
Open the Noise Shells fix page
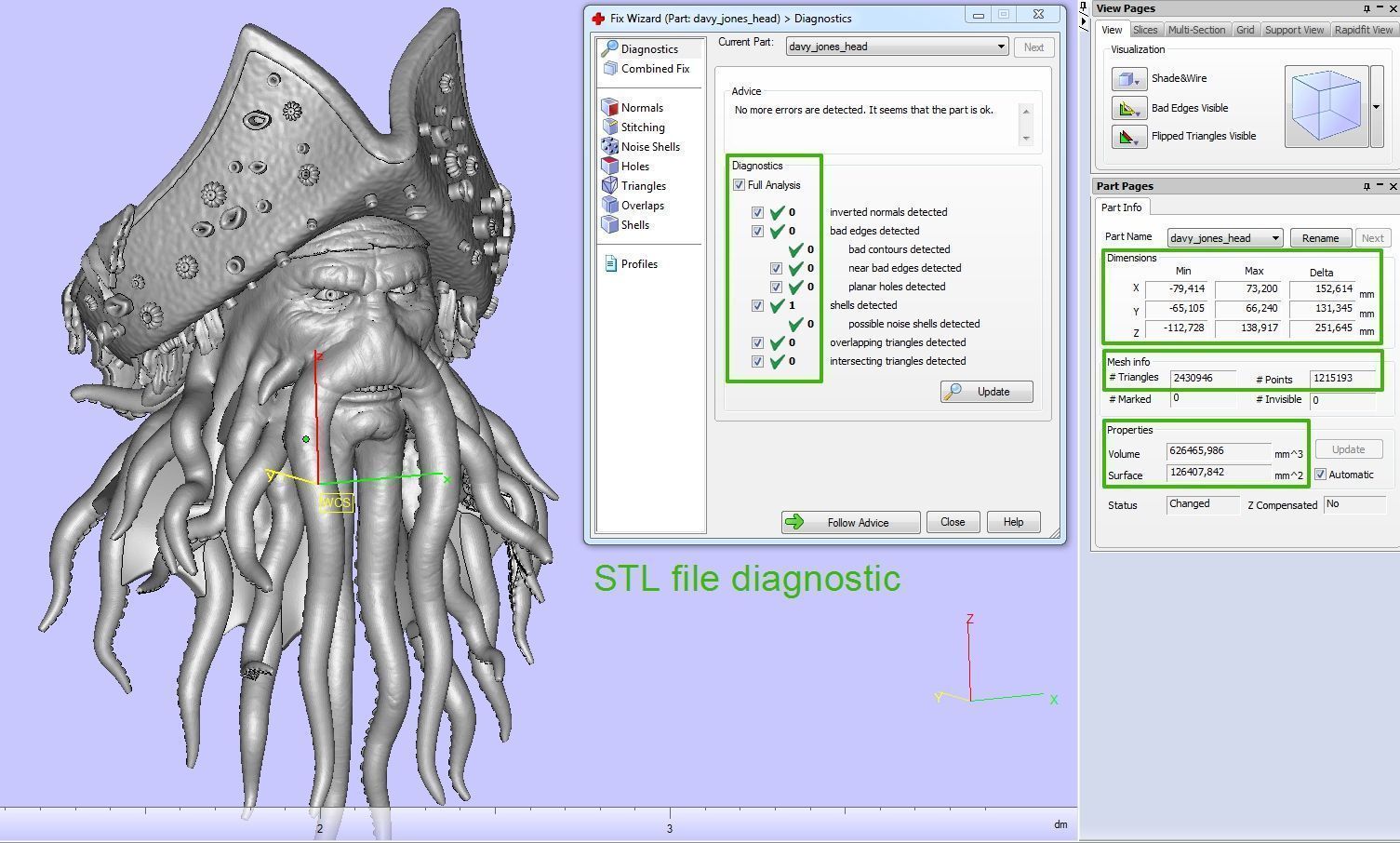[x=641, y=146]
